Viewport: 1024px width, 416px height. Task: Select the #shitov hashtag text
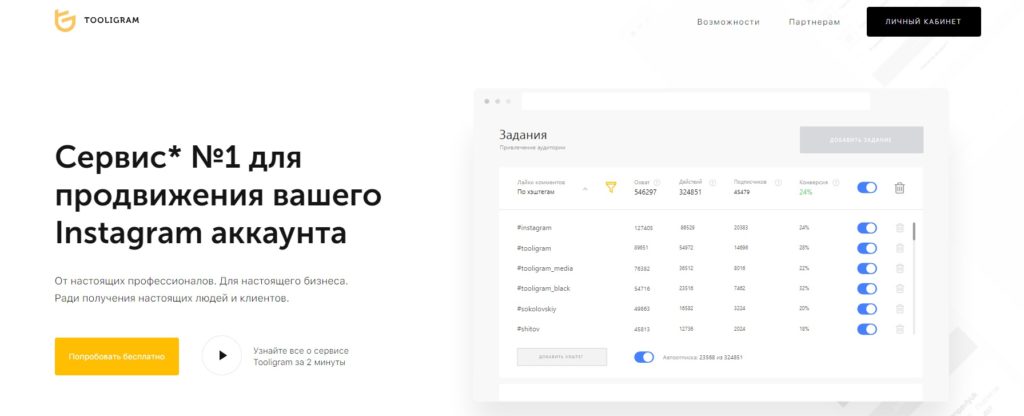click(528, 329)
